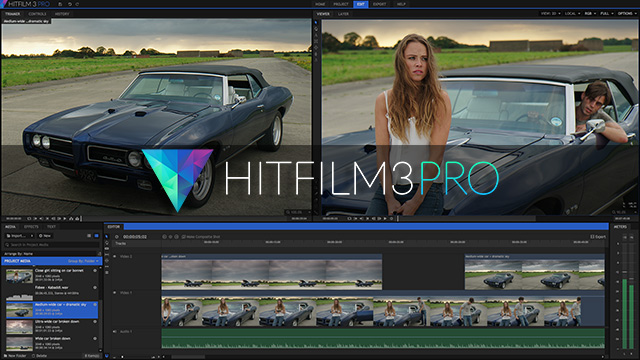Click the Delete icon in the media panel
Screen dimensions: 640x360
[x=33, y=356]
